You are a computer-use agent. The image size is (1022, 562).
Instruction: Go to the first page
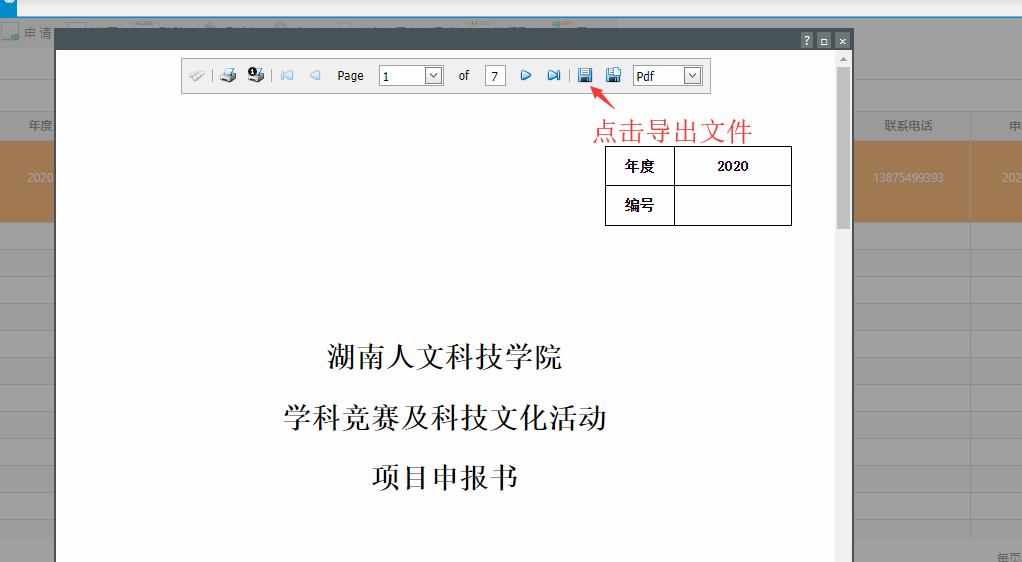click(x=287, y=76)
